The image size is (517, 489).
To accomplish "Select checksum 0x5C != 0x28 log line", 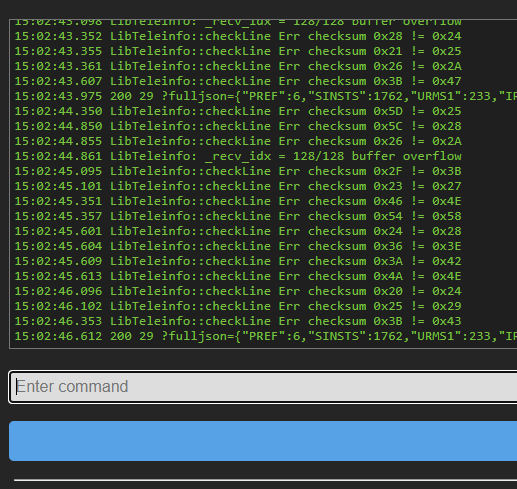I will (238, 126).
